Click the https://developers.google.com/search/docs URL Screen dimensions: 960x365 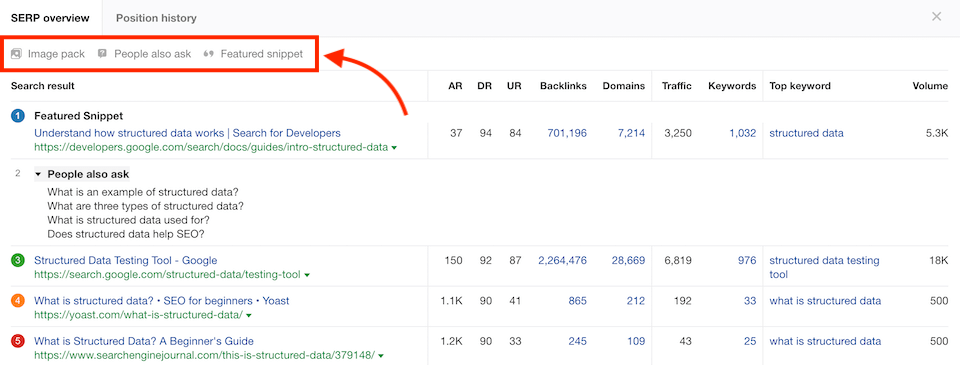[x=211, y=147]
